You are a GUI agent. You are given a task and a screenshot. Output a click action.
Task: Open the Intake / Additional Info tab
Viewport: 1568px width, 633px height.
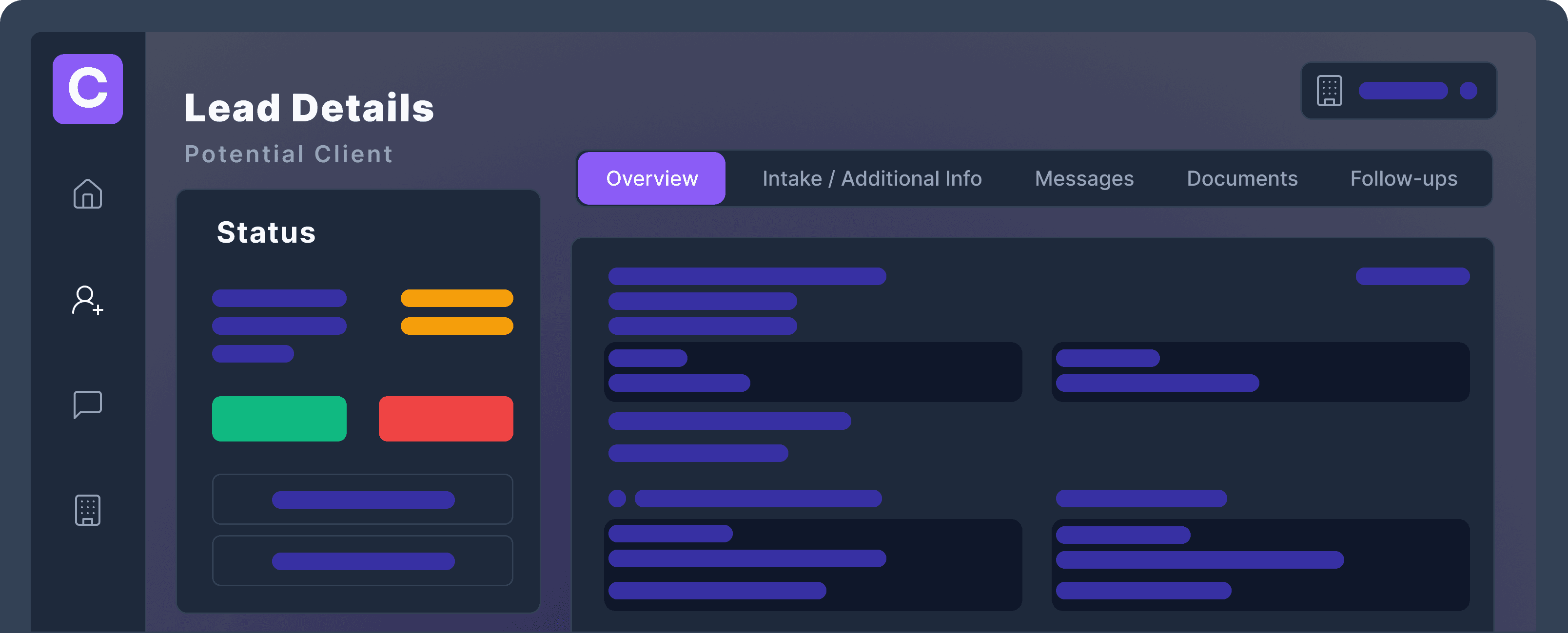pyautogui.click(x=872, y=178)
